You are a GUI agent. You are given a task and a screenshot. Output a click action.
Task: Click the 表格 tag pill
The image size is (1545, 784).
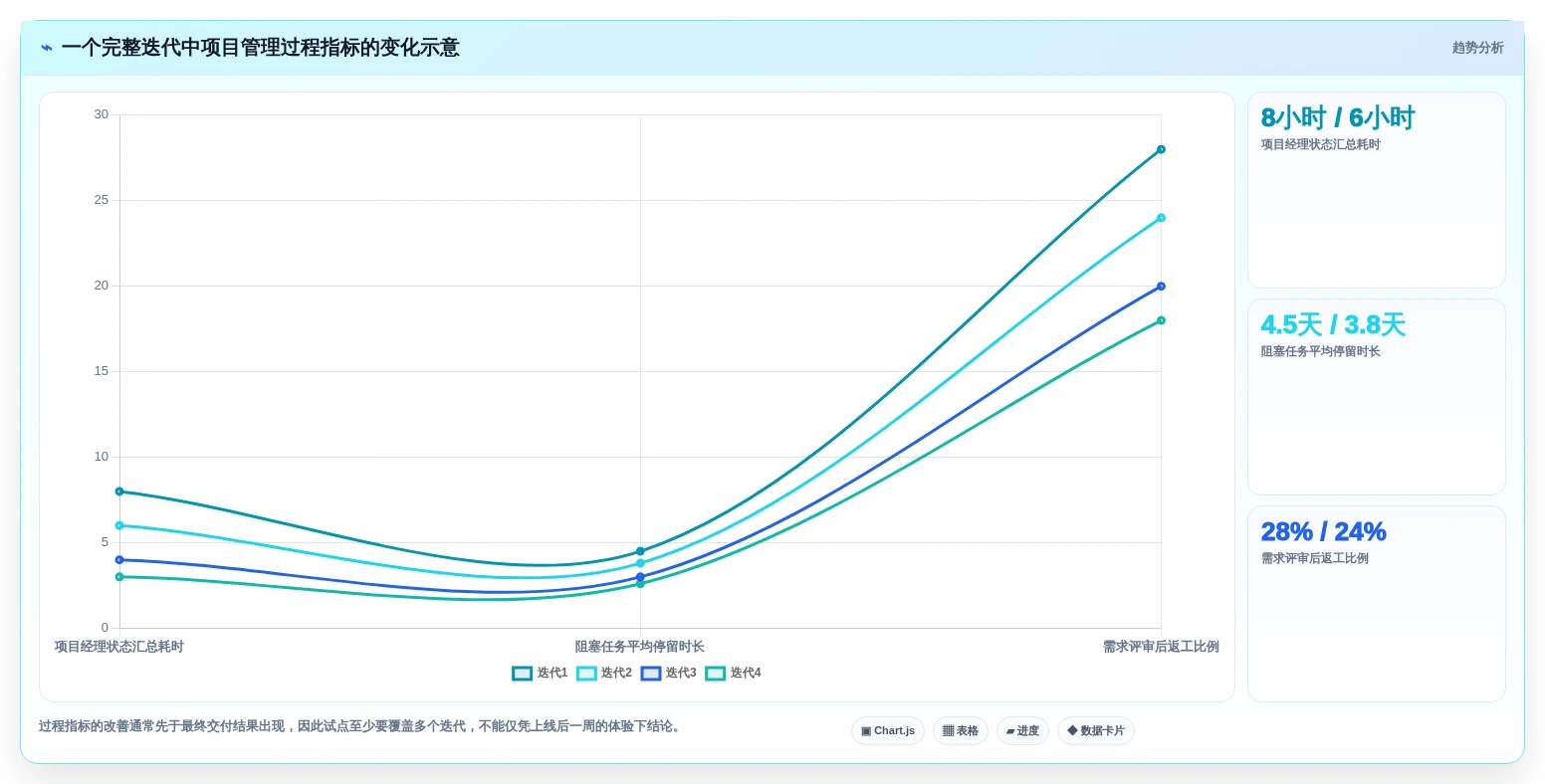[x=961, y=731]
